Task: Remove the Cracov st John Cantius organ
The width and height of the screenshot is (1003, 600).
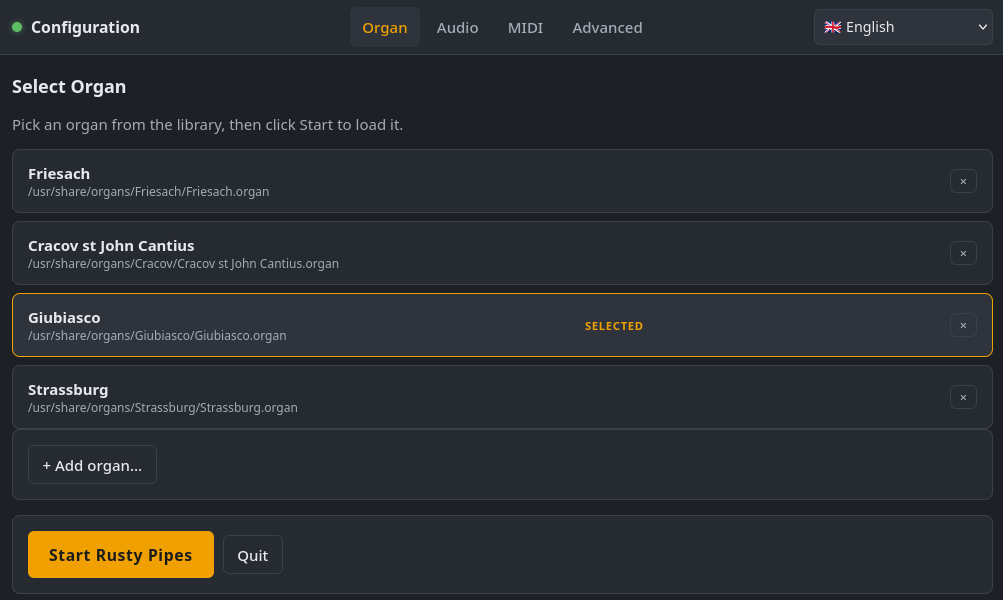Action: coord(963,253)
